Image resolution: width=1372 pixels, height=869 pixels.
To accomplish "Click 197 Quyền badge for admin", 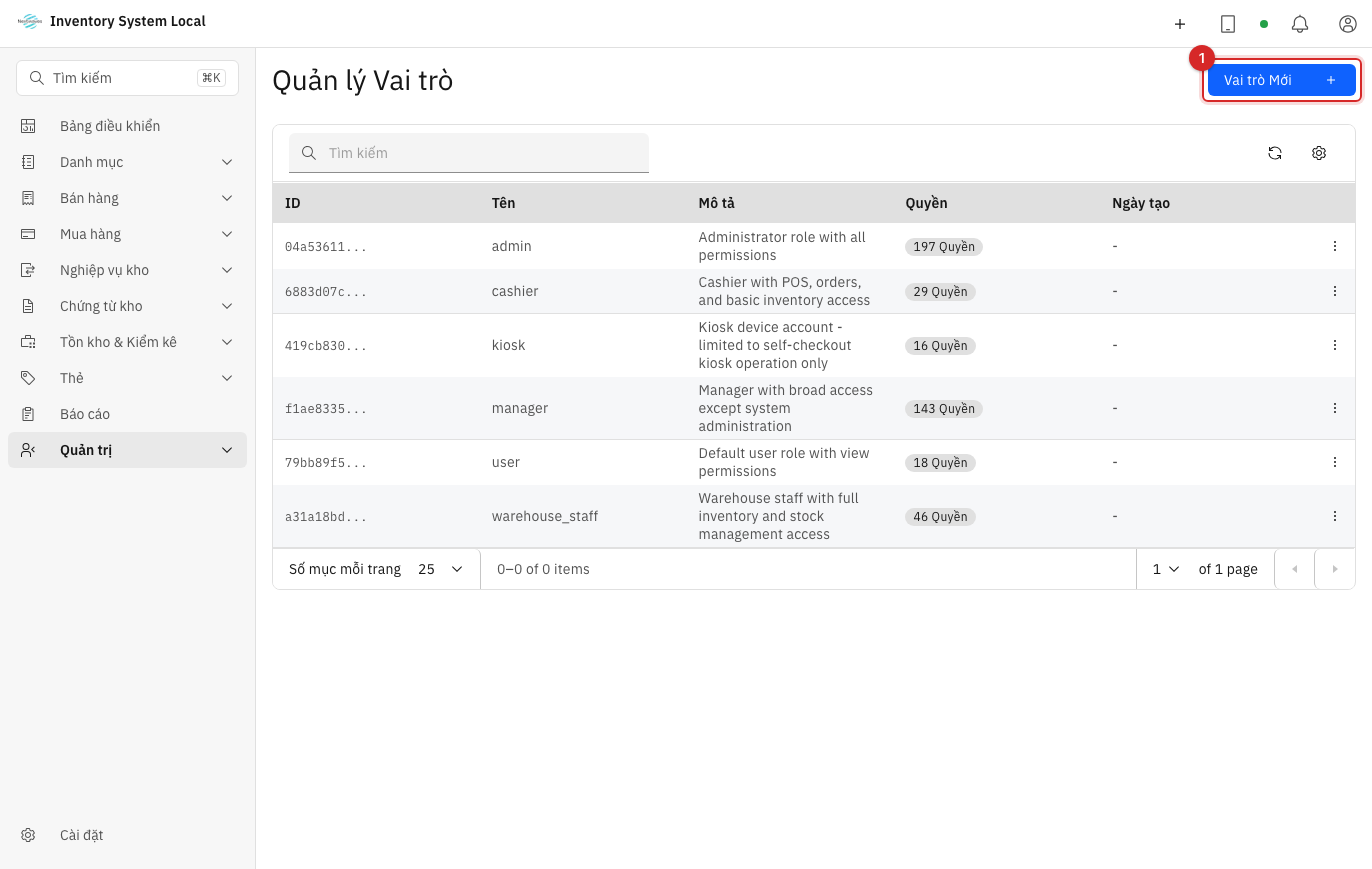I will 944,247.
